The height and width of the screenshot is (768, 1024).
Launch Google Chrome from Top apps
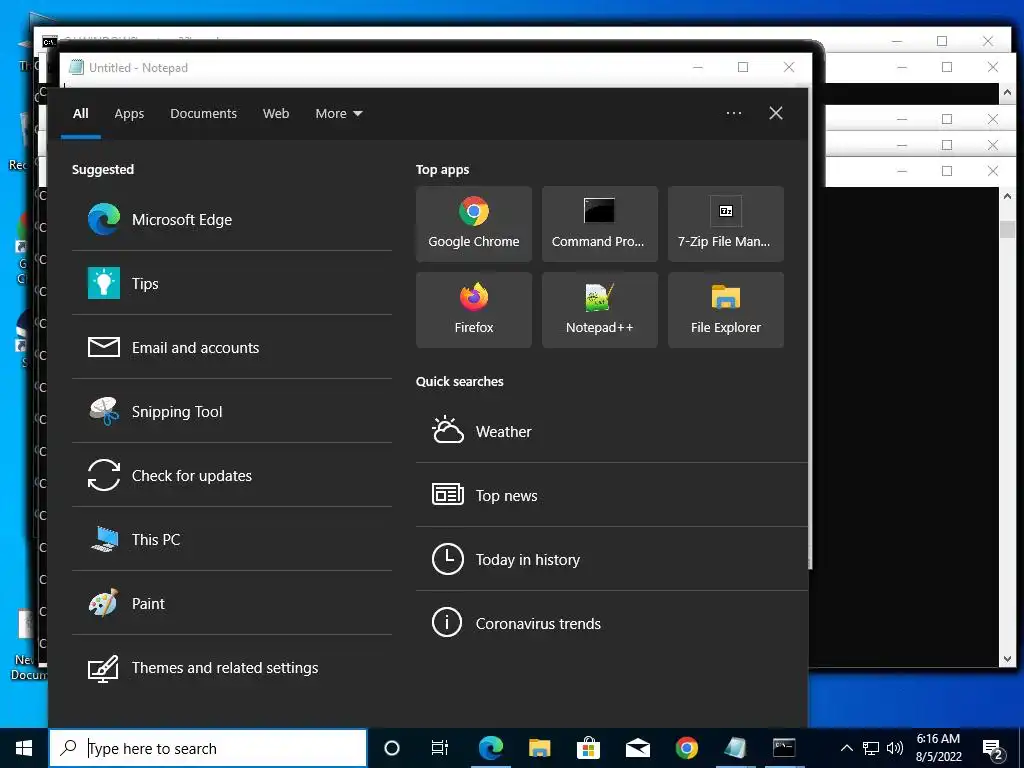(x=473, y=224)
